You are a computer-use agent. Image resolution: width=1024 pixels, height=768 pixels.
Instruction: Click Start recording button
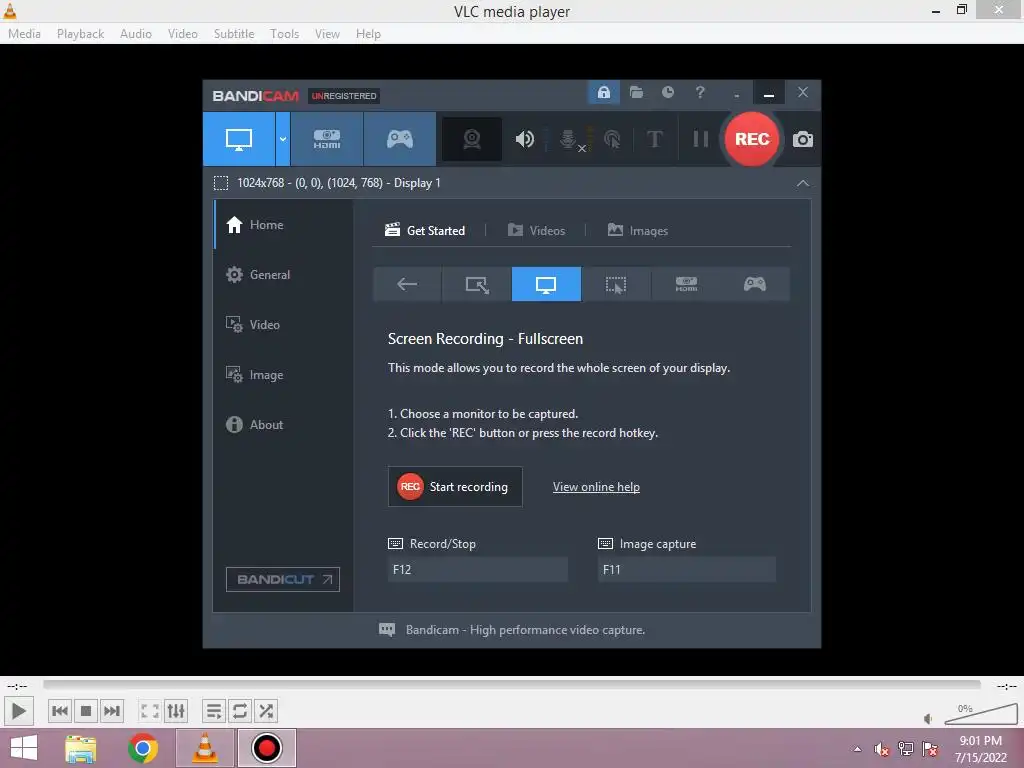point(455,487)
